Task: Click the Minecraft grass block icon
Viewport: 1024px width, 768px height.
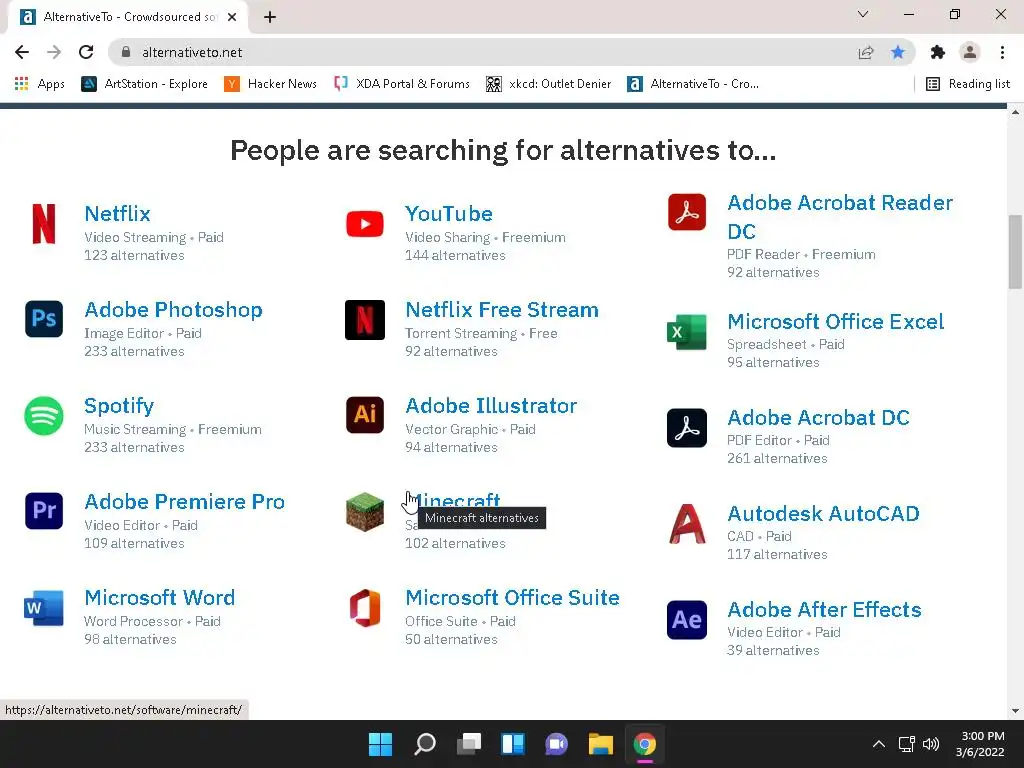Action: (365, 511)
